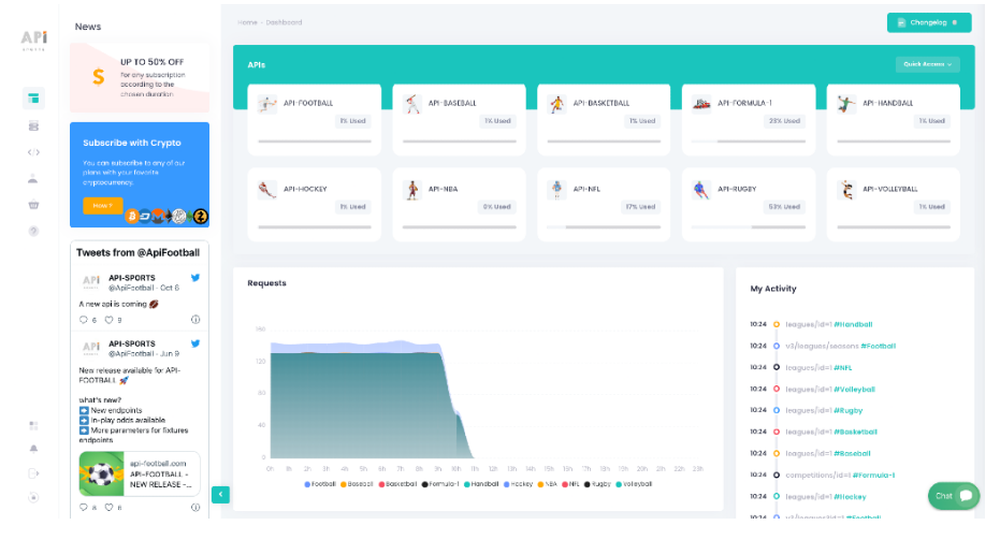The width and height of the screenshot is (1000, 543).
Task: Toggle Volleyball series in chart legend
Action: point(634,484)
